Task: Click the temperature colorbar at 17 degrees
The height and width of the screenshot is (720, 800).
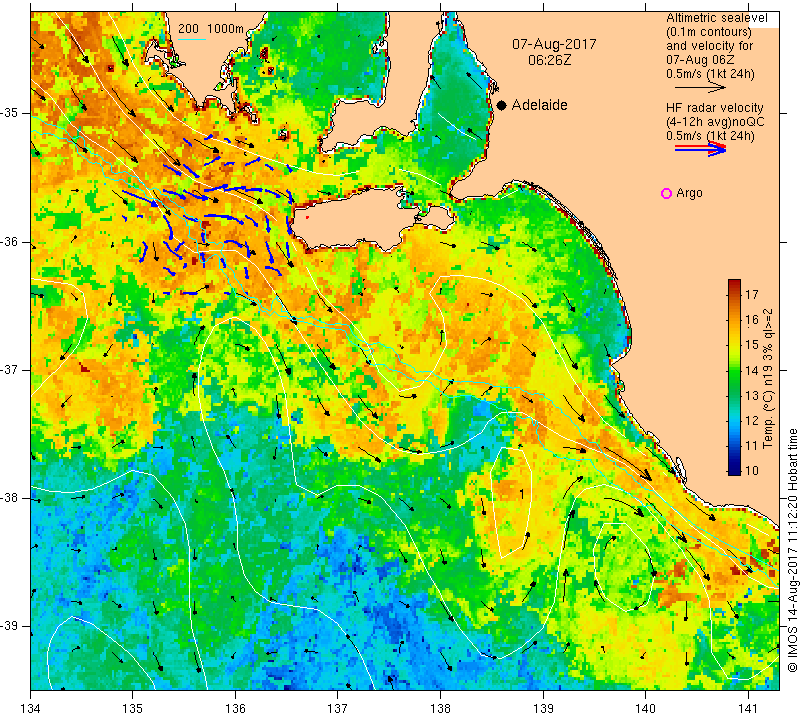Action: click(x=734, y=294)
